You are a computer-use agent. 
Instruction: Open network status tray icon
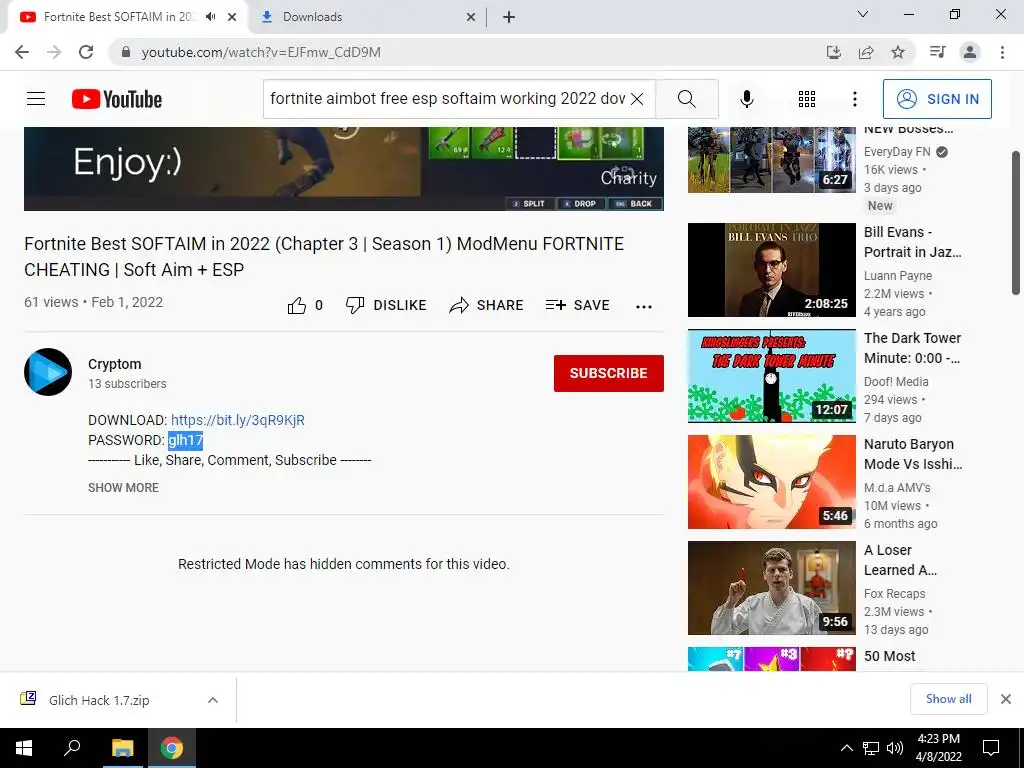[871, 748]
